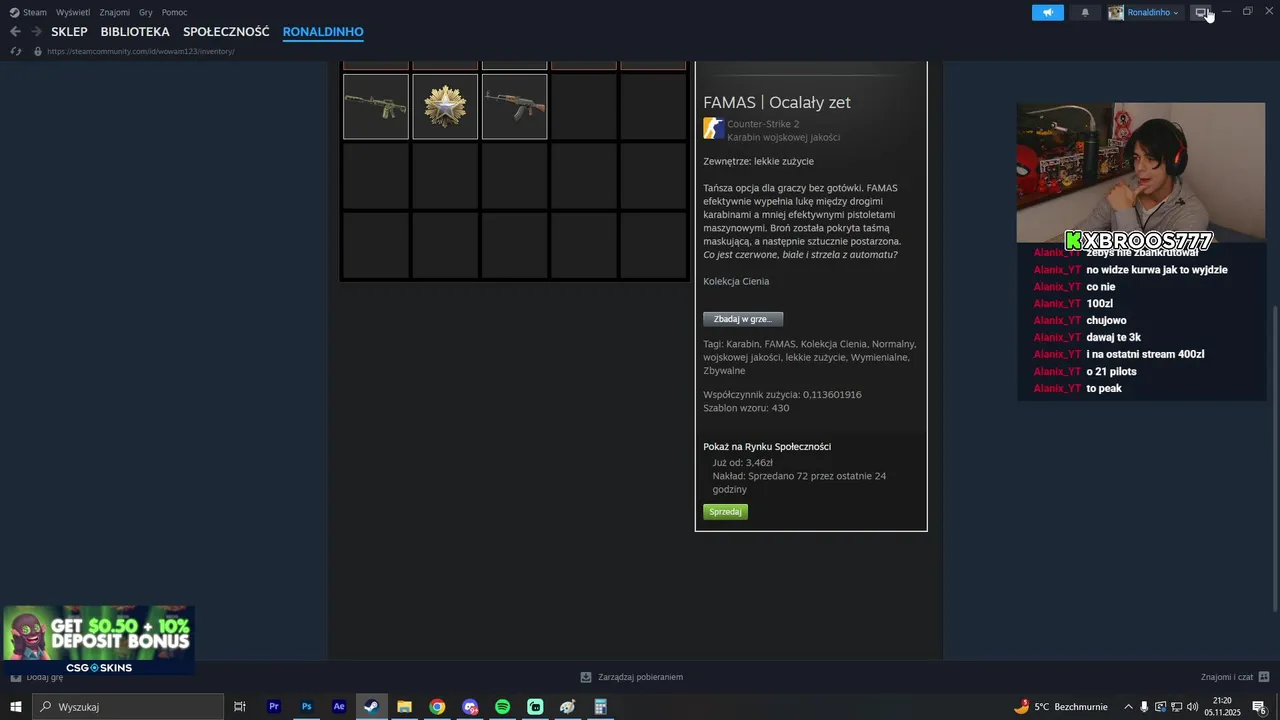The image size is (1280, 720).
Task: Open Task View on the taskbar
Action: (x=240, y=707)
